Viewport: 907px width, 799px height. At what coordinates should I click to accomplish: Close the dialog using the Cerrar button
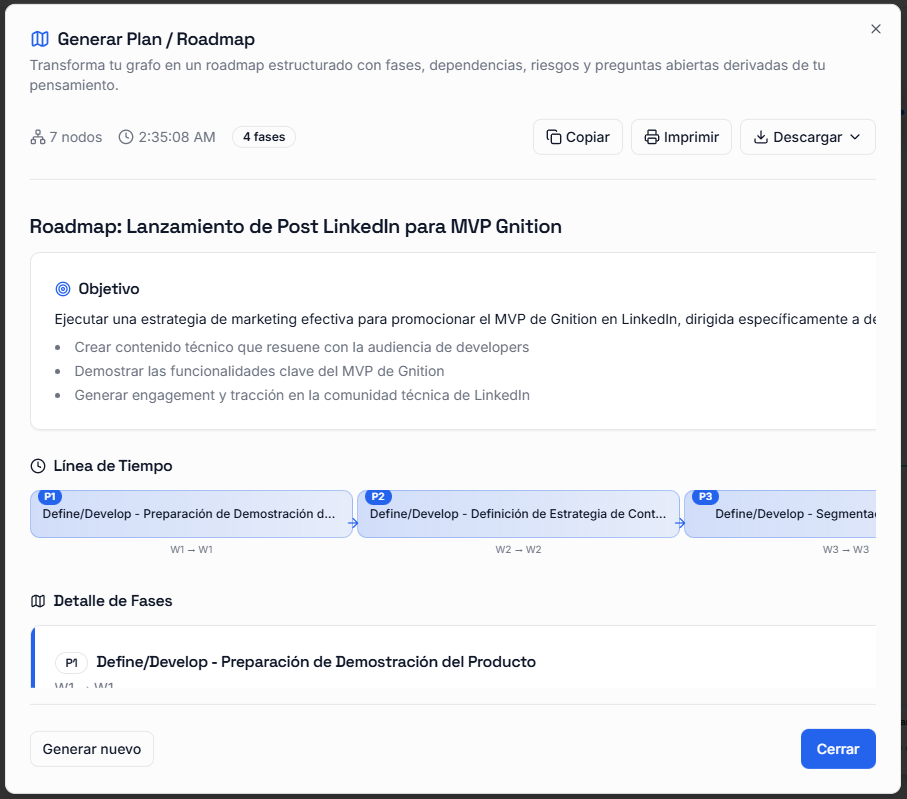tap(838, 748)
